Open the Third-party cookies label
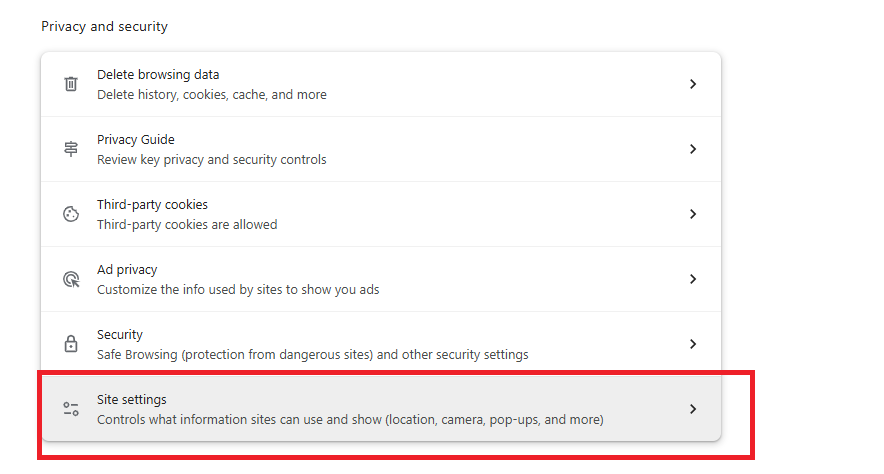 pyautogui.click(x=152, y=205)
